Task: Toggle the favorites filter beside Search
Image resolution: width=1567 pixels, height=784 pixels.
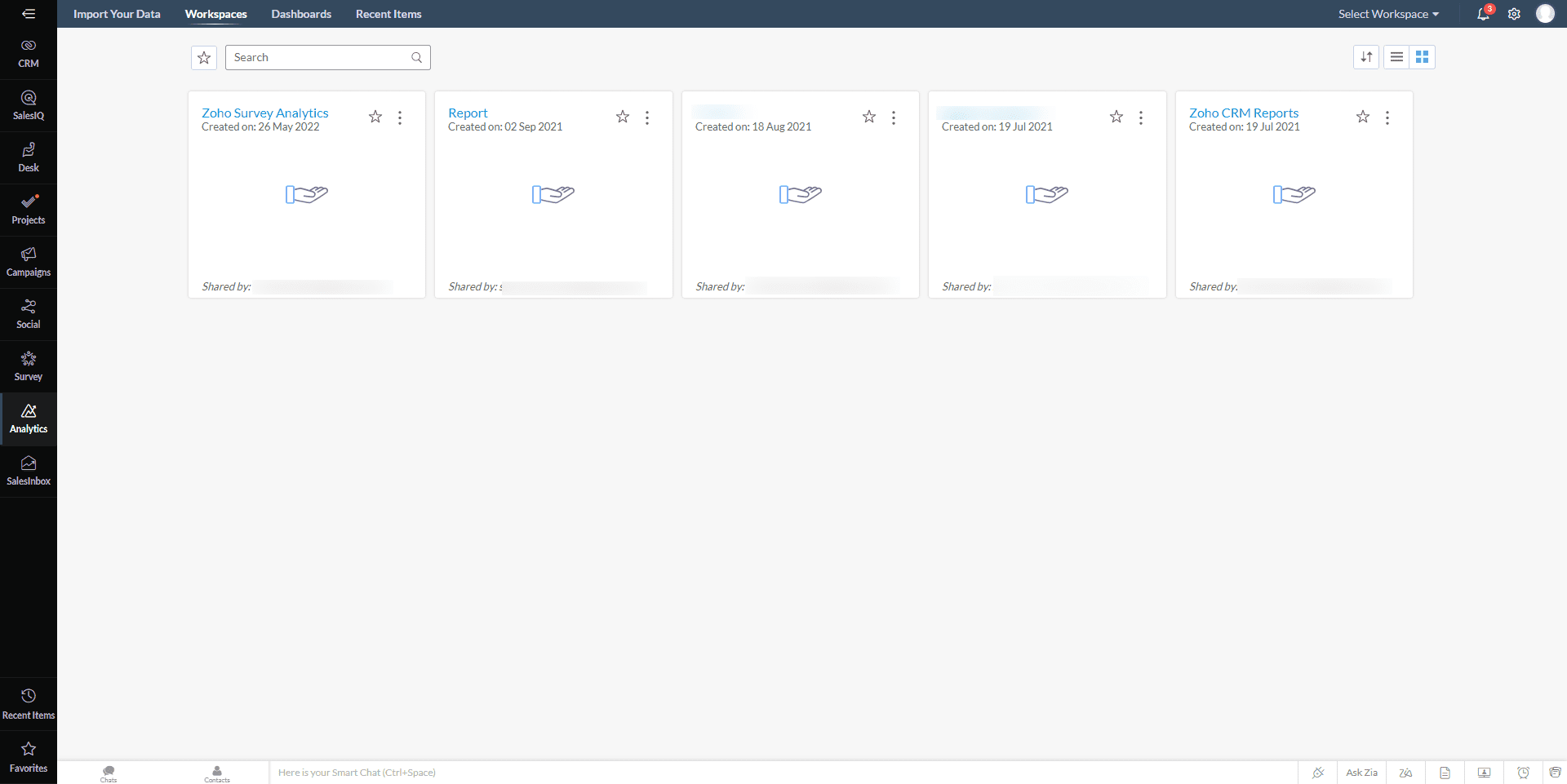Action: (204, 57)
